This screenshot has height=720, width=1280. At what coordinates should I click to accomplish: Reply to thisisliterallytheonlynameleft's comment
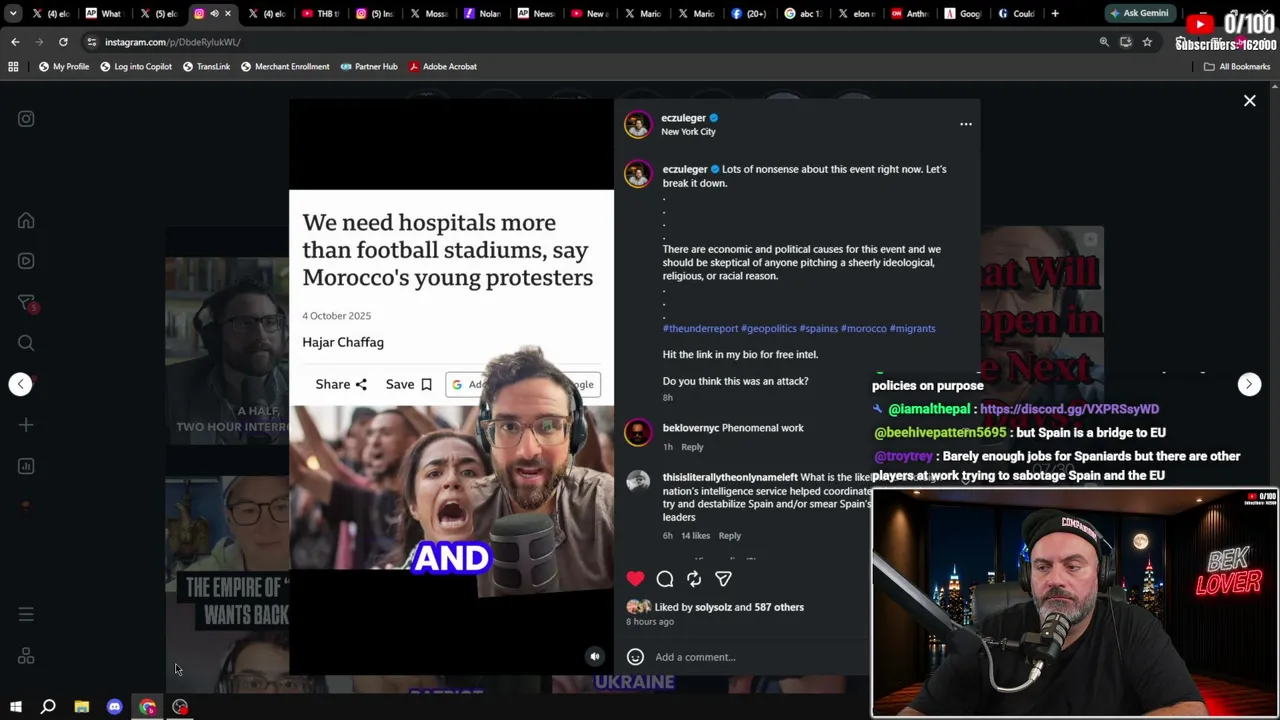point(730,536)
